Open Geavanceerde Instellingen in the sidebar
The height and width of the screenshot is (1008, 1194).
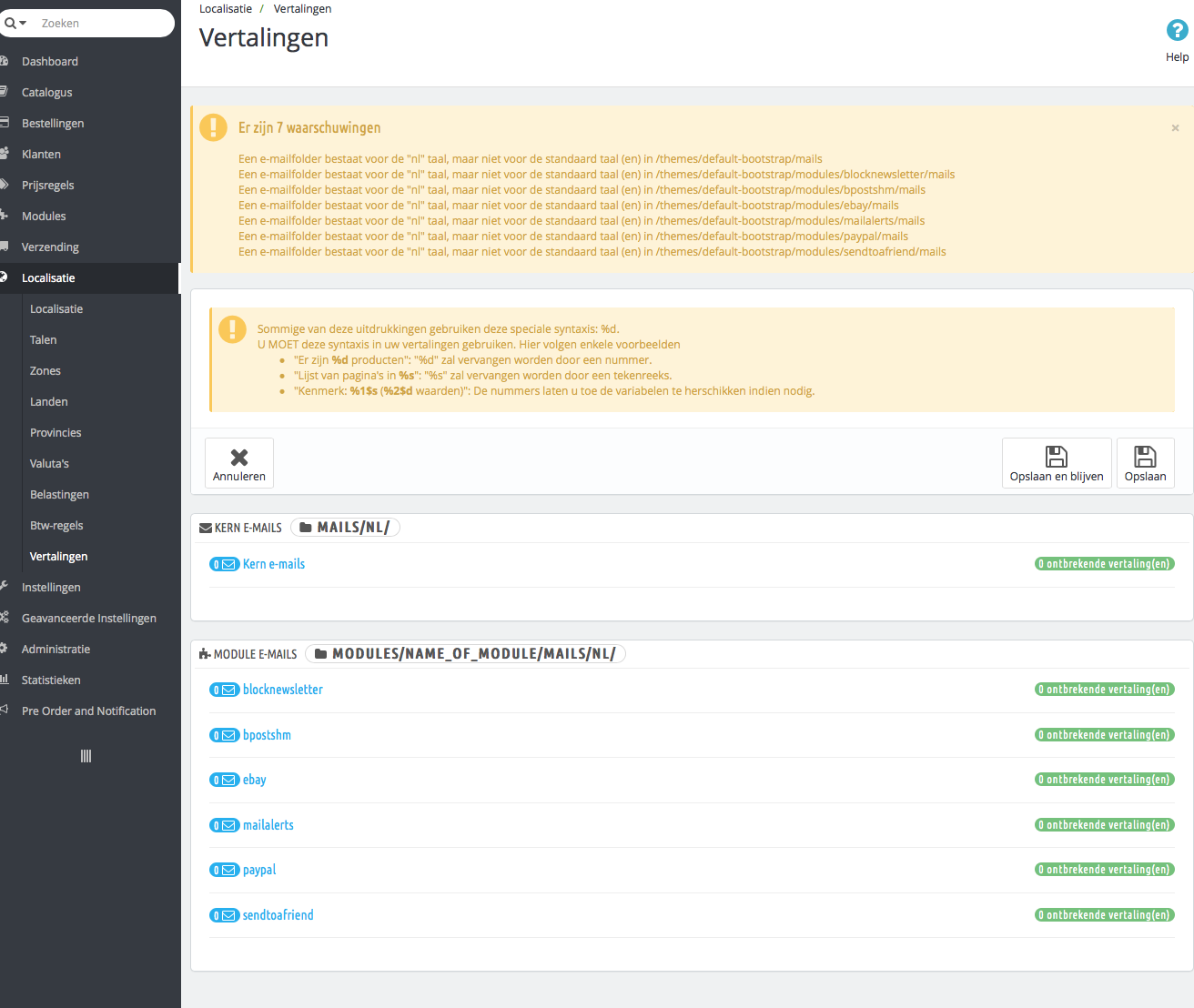point(90,619)
